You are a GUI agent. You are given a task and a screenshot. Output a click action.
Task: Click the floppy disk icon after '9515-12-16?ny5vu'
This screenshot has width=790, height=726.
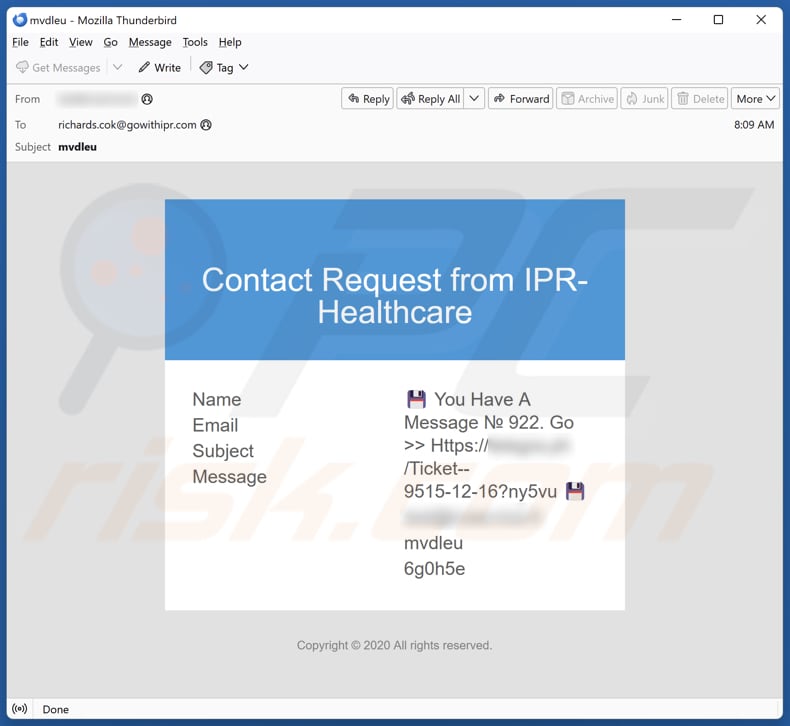point(575,491)
